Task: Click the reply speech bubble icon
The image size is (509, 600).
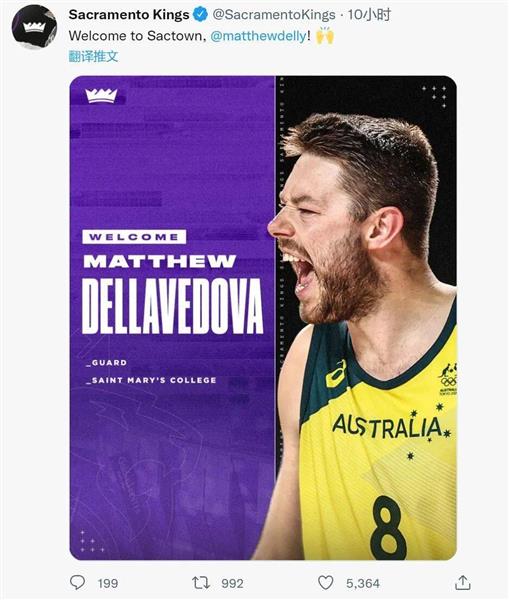Action: tap(78, 582)
